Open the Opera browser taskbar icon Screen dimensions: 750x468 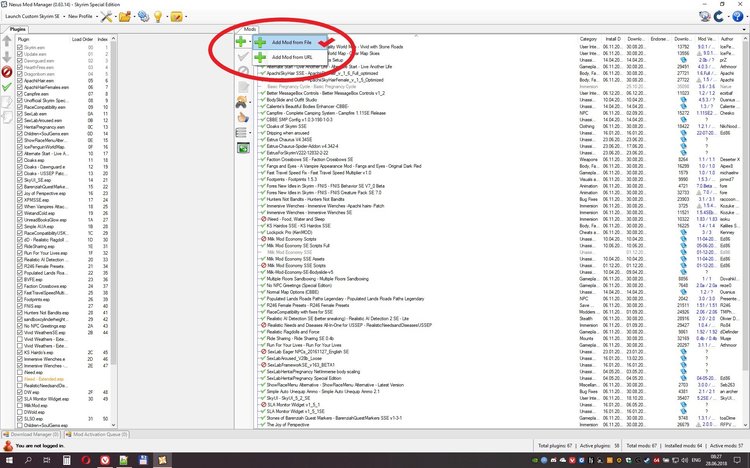pos(86,460)
